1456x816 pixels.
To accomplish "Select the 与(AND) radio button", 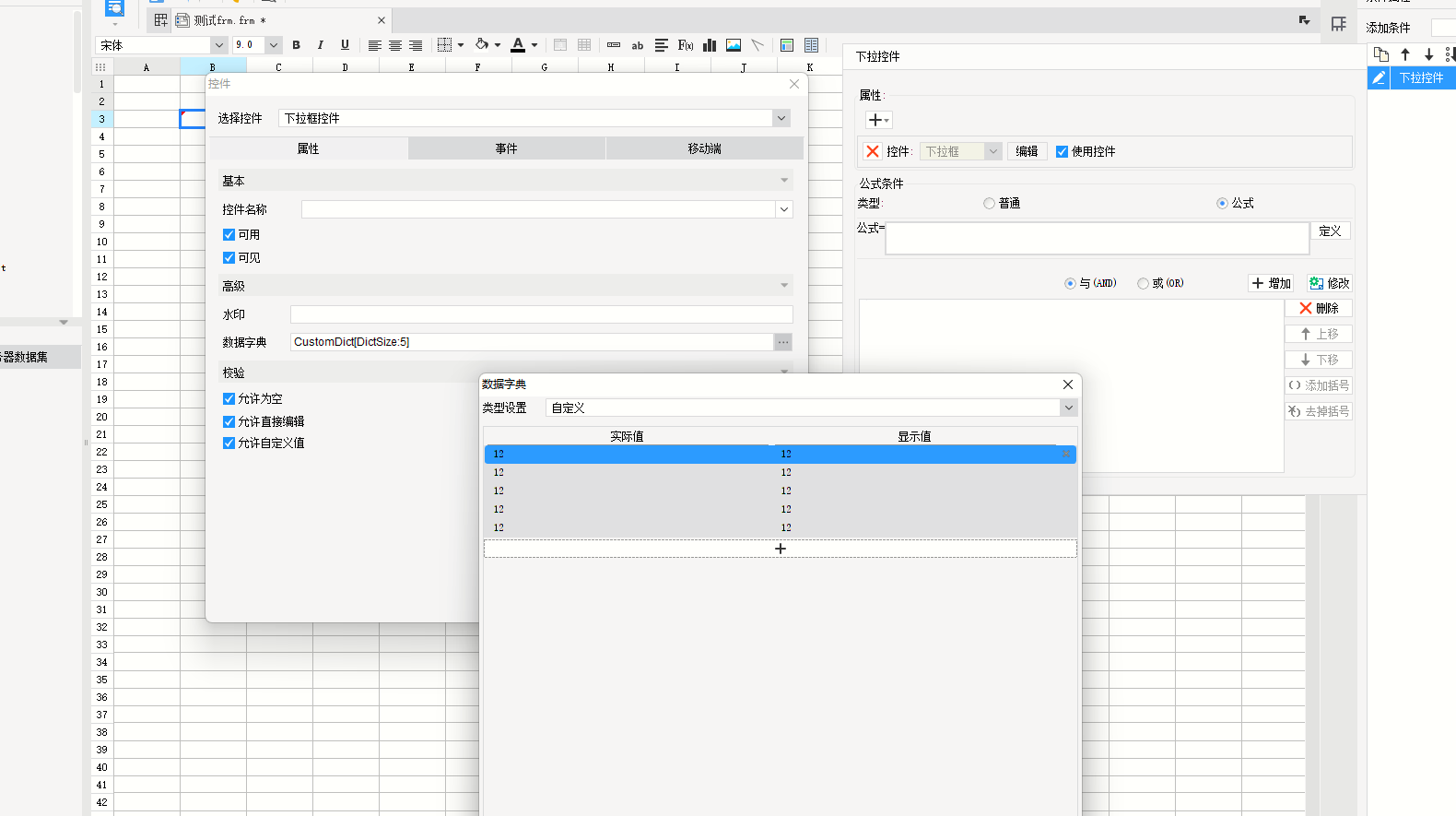I will [1070, 284].
